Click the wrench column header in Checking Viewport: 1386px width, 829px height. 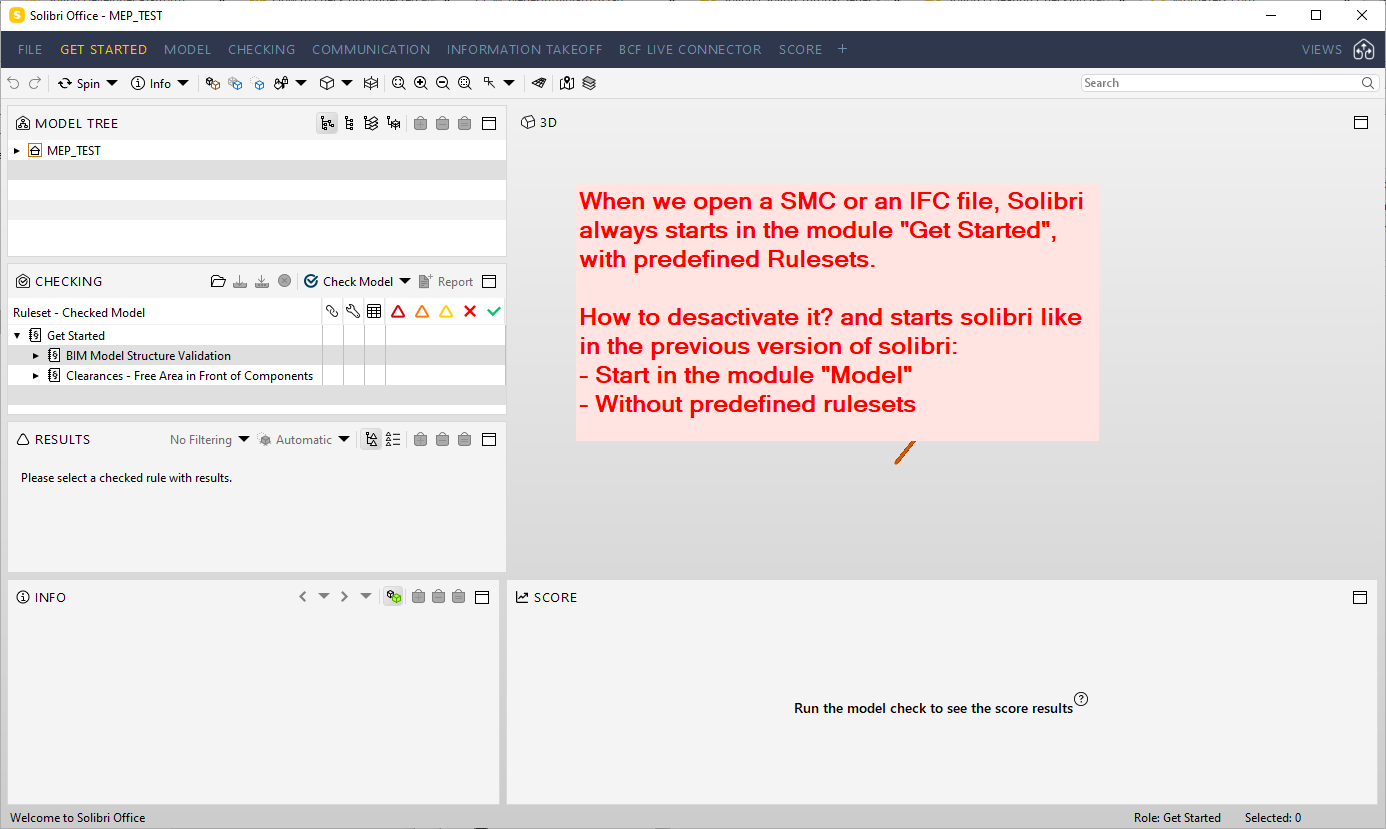coord(353,312)
